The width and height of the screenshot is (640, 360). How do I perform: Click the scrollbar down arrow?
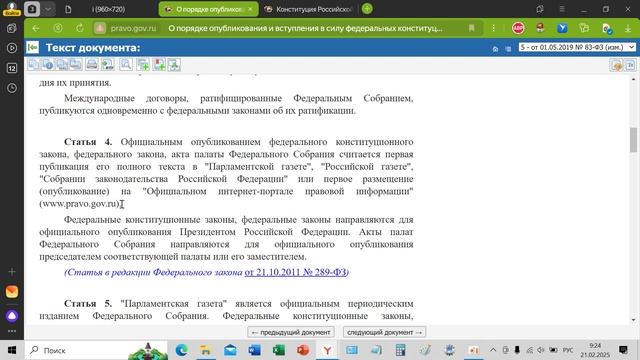coord(633,320)
